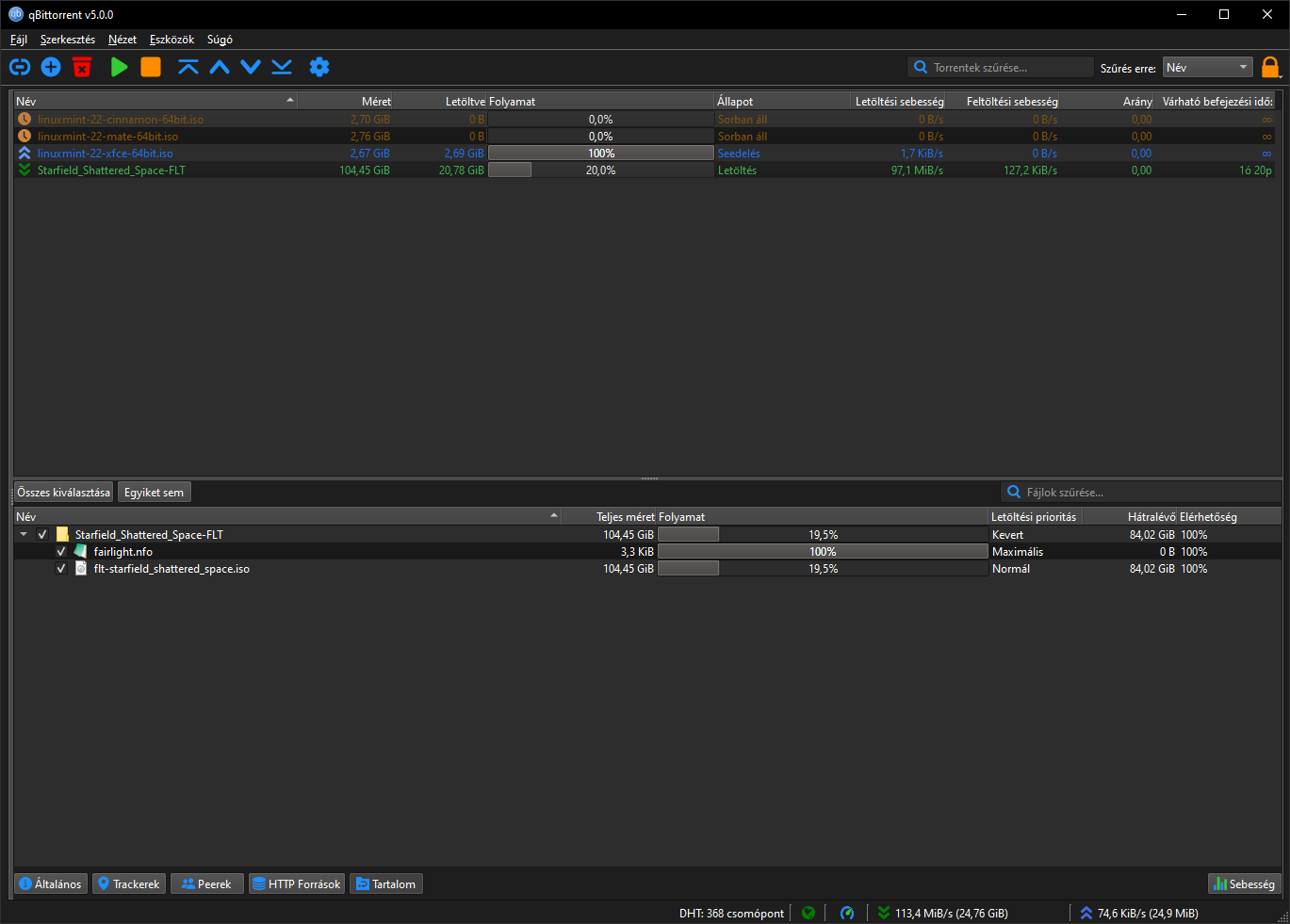Click the add torrent link icon
Image resolution: width=1290 pixels, height=924 pixels.
point(20,67)
